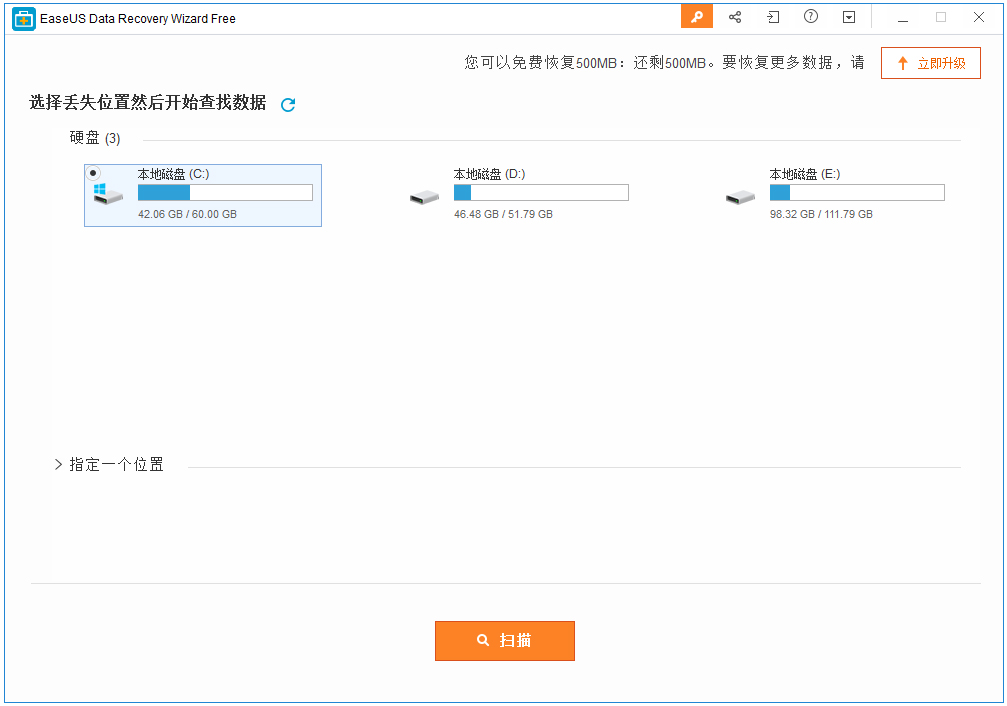The image size is (1007, 706).
Task: Open the title bar dropdown menu icon
Action: click(849, 17)
